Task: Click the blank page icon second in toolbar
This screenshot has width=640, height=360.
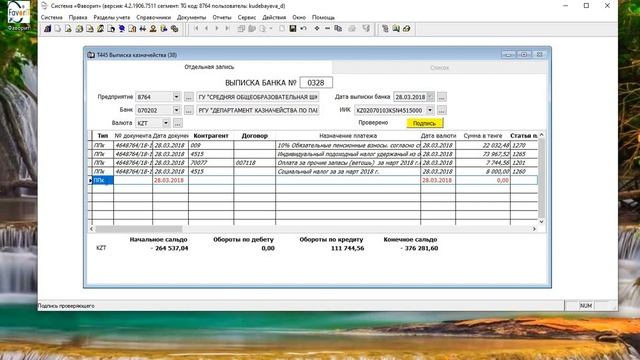Action: coord(58,29)
